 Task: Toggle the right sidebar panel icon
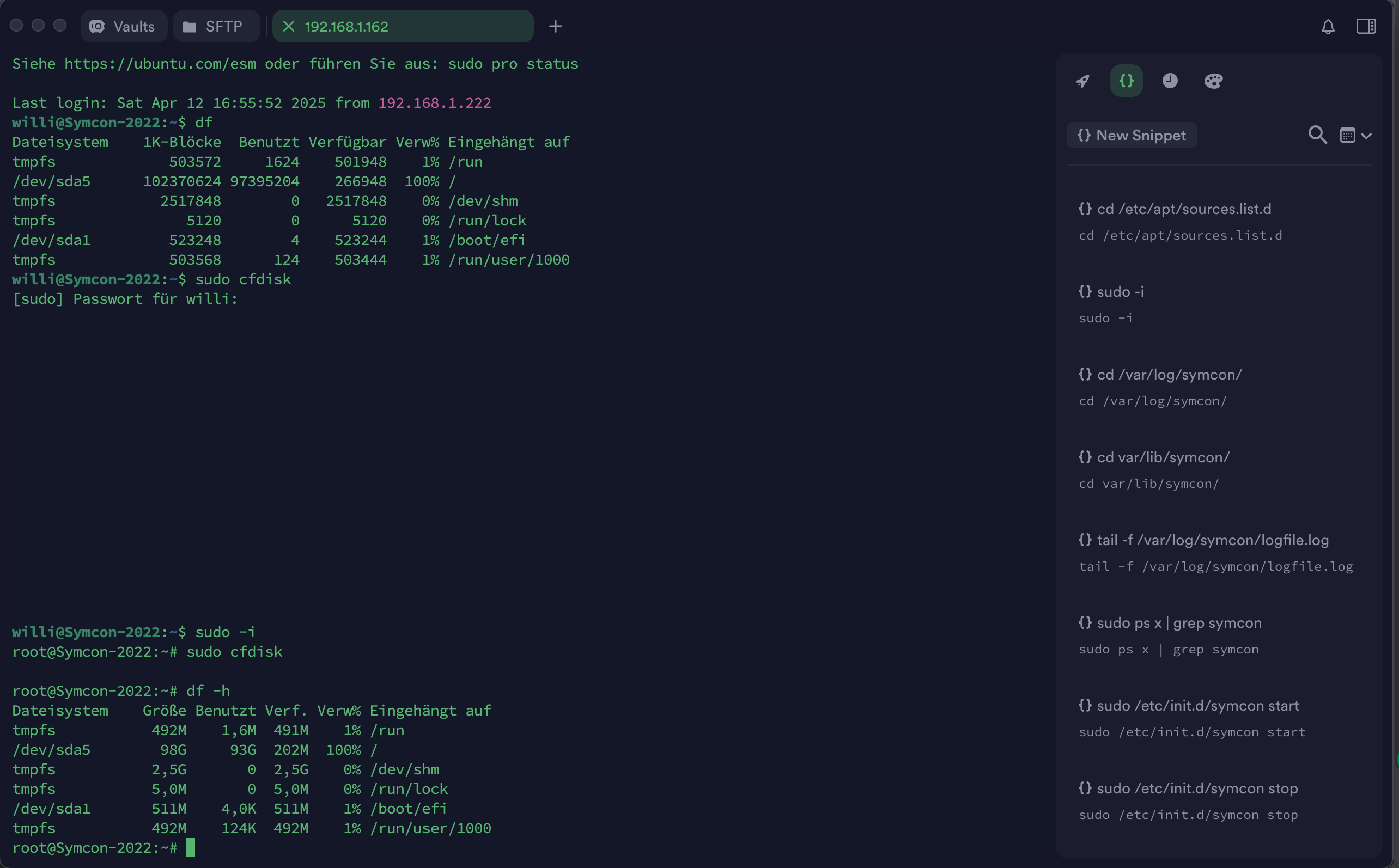tap(1366, 26)
